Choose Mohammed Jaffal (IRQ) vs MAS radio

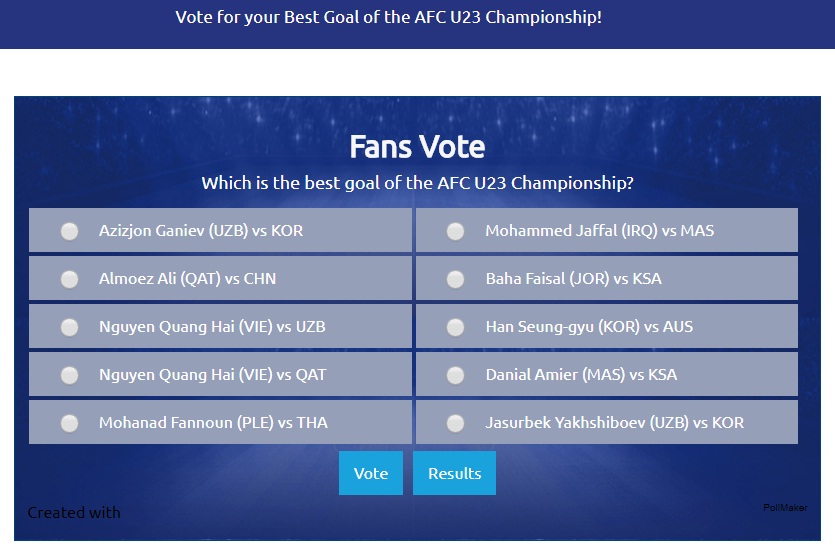tap(455, 231)
